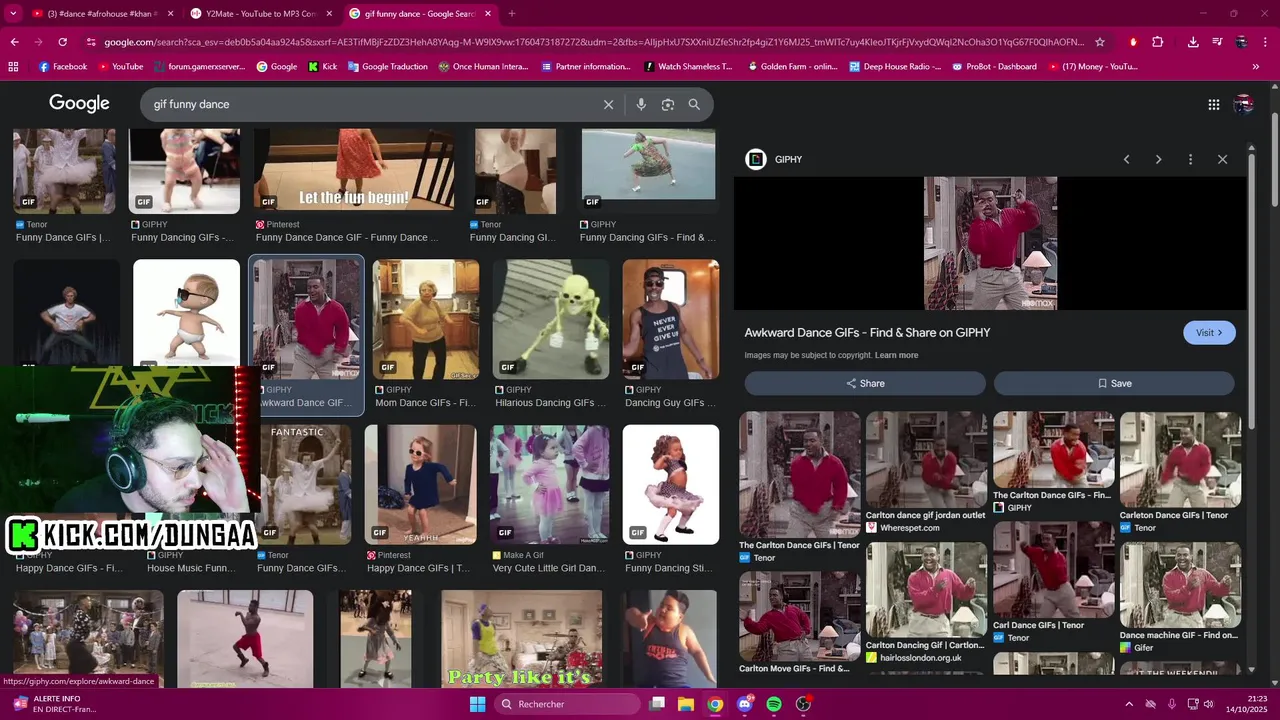Open Discord from the taskbar

(x=745, y=704)
